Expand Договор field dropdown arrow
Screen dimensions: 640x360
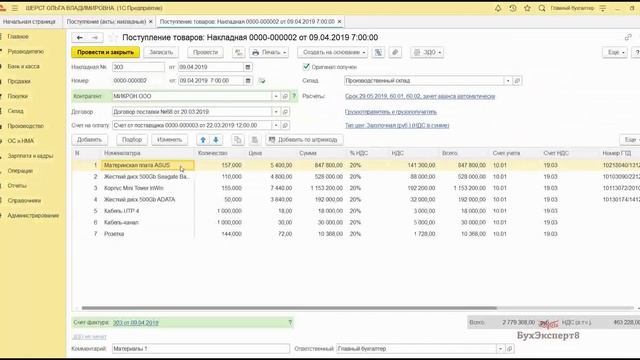276,112
